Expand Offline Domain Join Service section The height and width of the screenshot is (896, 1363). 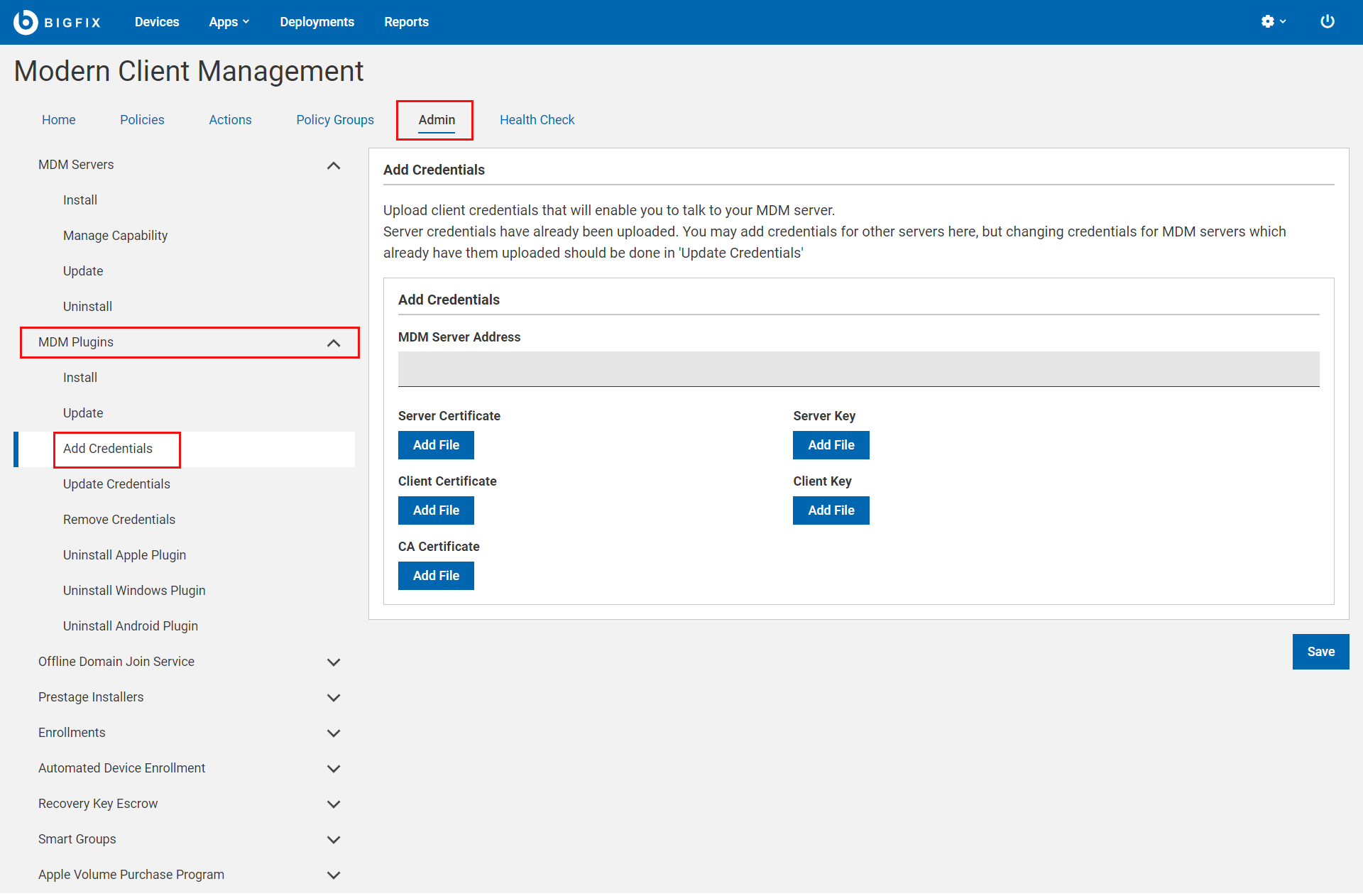[334, 662]
